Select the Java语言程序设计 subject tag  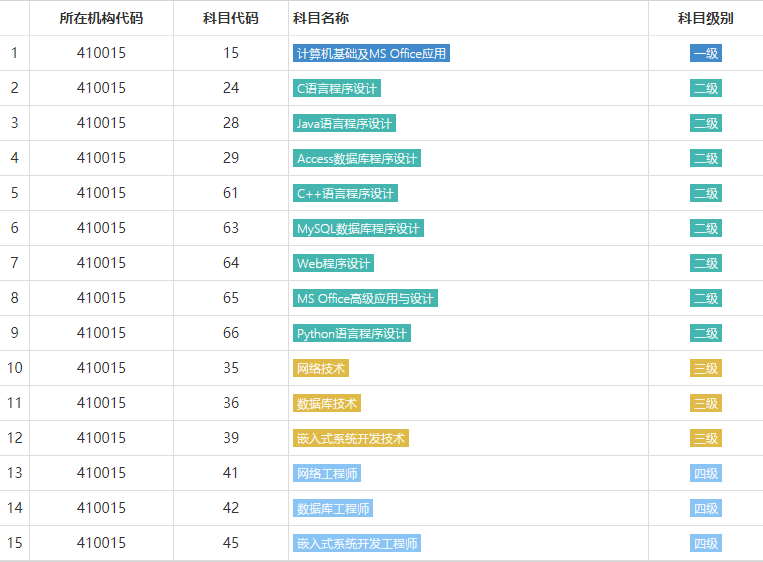(344, 123)
